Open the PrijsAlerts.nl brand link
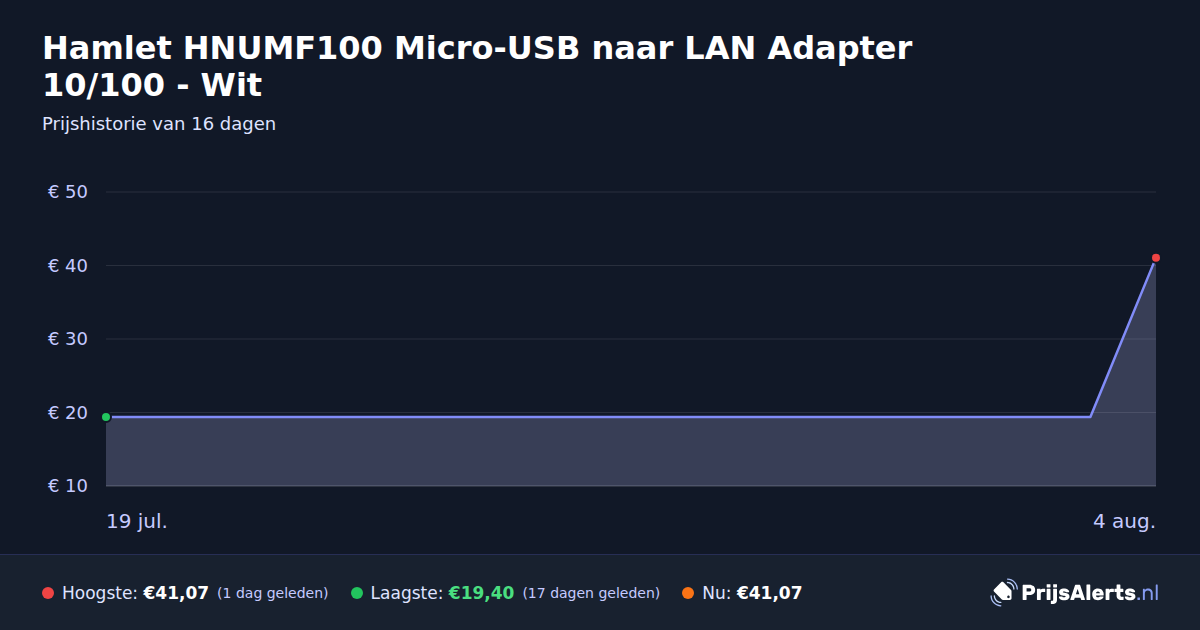This screenshot has height=630, width=1200. 1075,592
